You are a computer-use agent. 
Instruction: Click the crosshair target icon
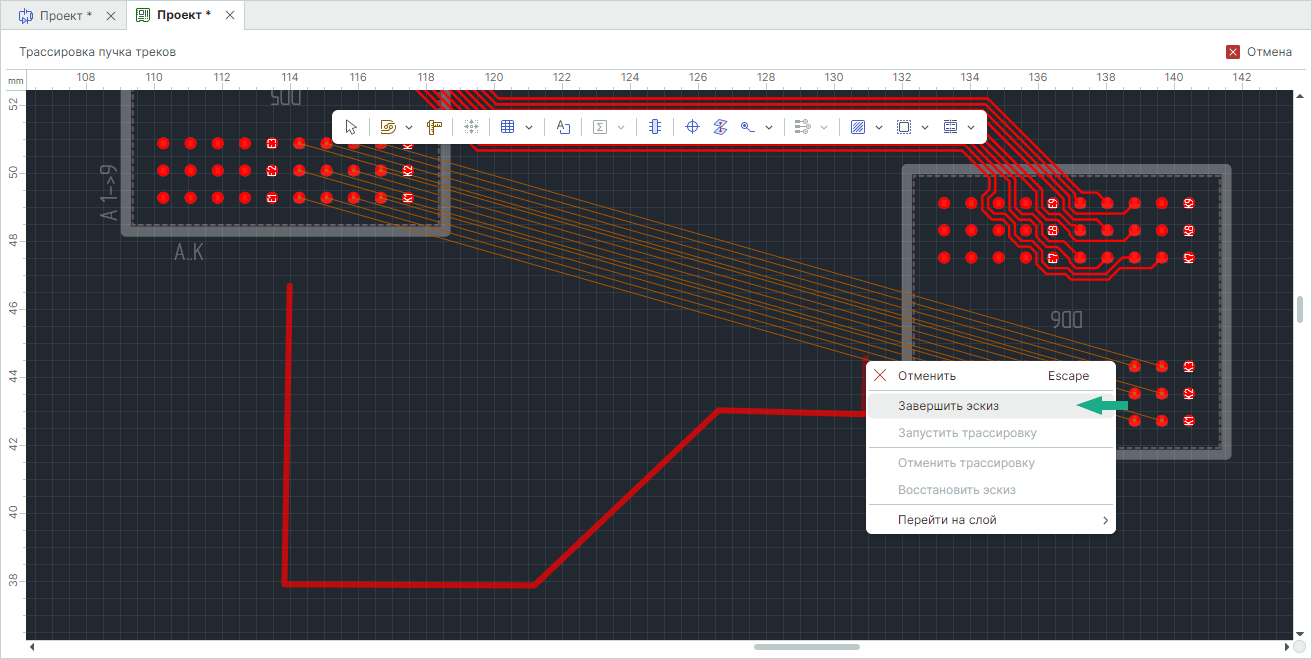[691, 127]
